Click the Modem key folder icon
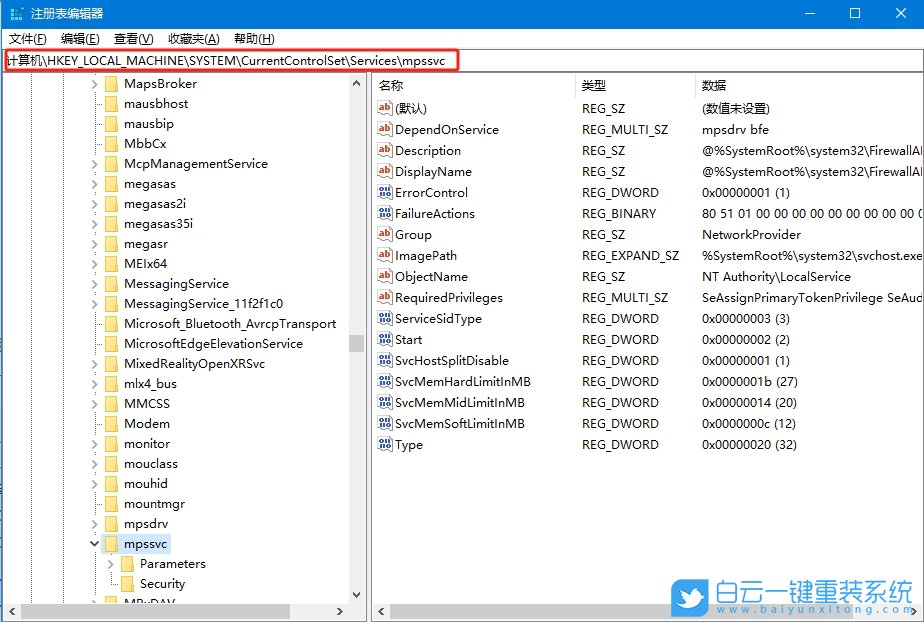Viewport: 924px width, 622px height. coord(110,423)
